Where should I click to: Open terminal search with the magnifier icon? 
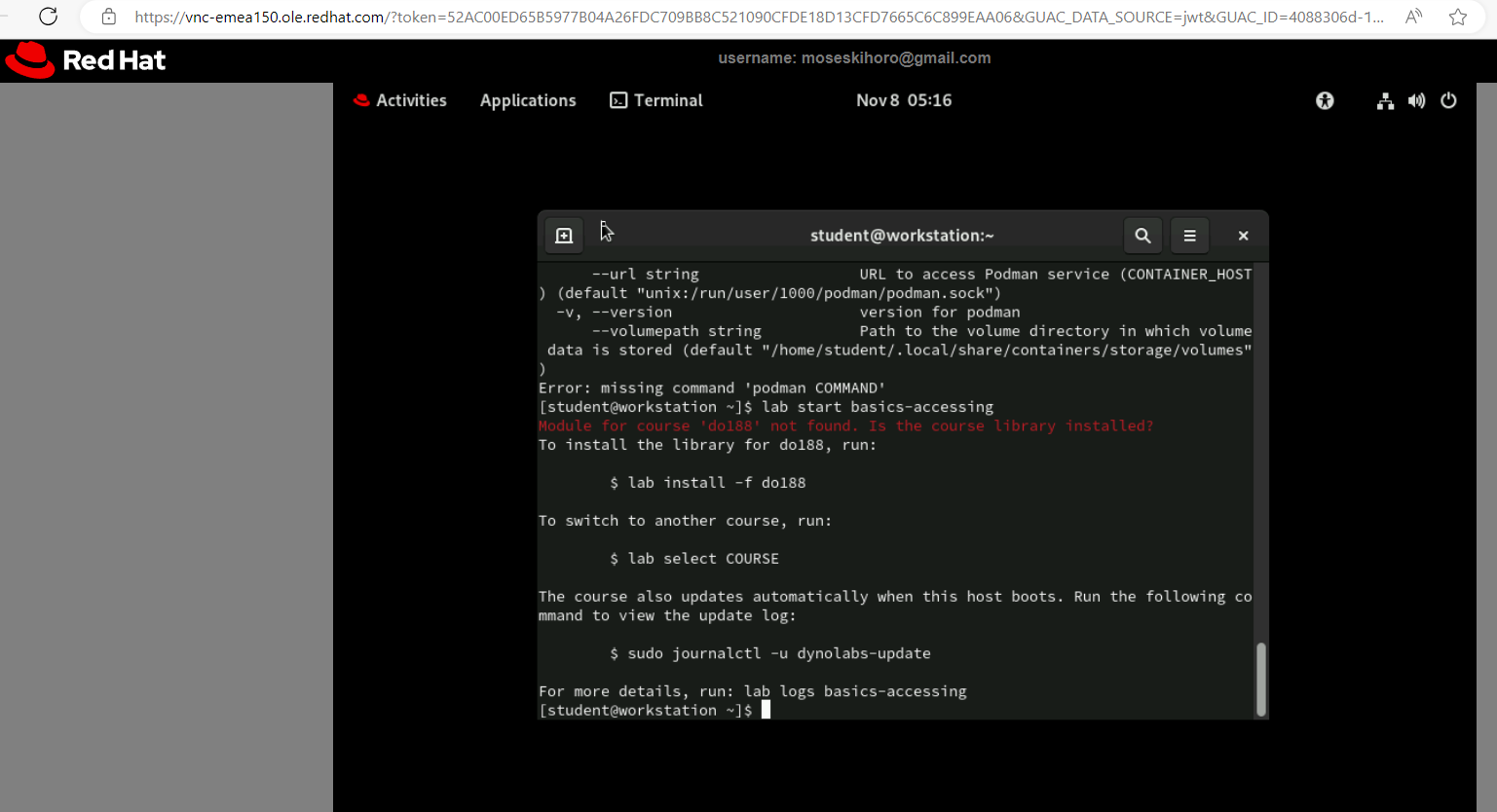(1142, 235)
